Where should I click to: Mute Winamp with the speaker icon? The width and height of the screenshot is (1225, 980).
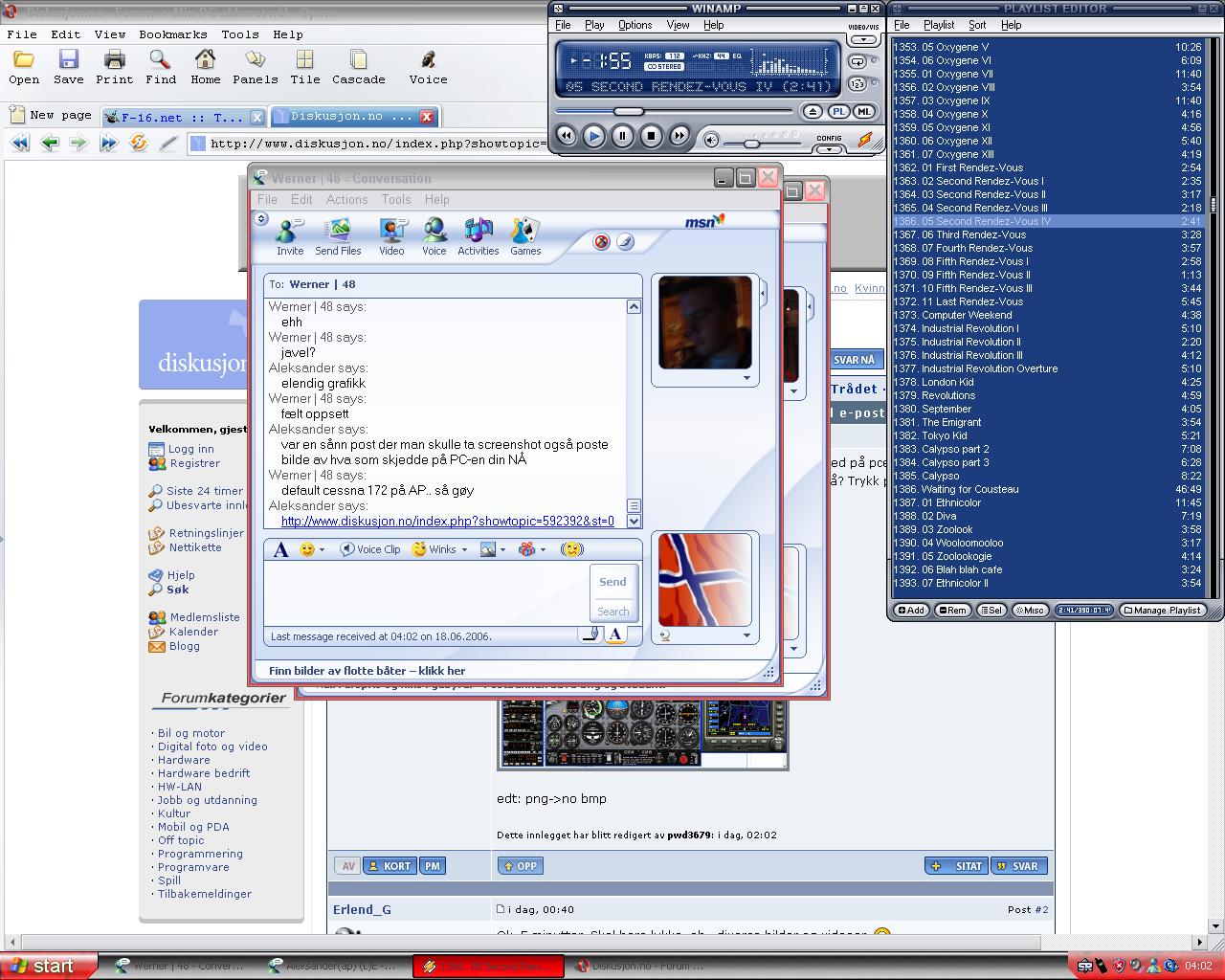pos(711,141)
